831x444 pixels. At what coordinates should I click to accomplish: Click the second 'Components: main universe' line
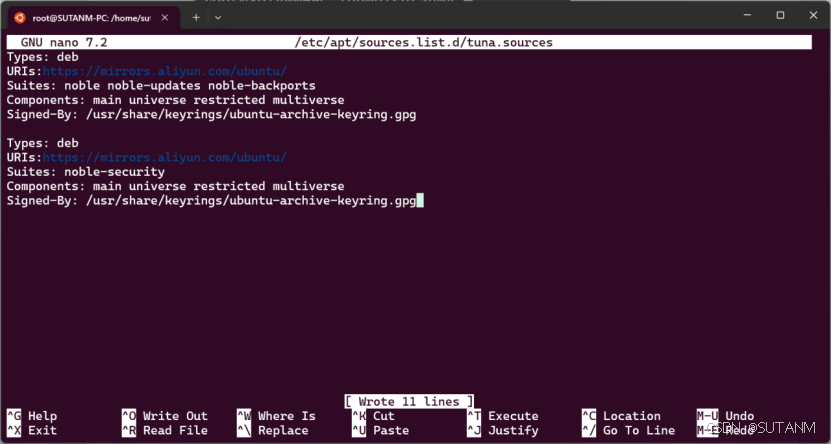point(175,186)
